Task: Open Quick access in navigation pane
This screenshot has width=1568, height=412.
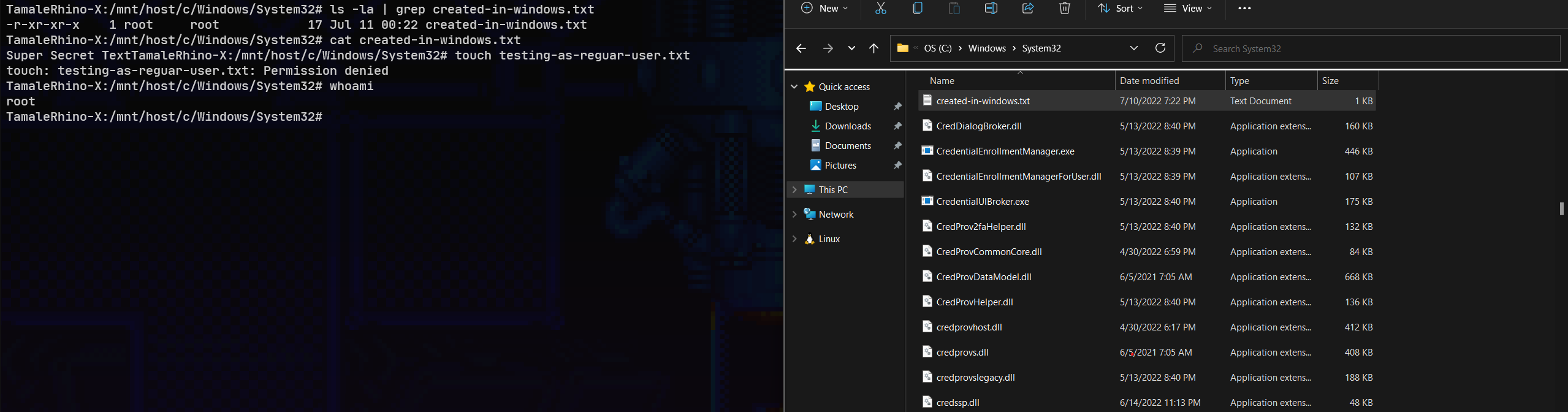Action: (844, 87)
